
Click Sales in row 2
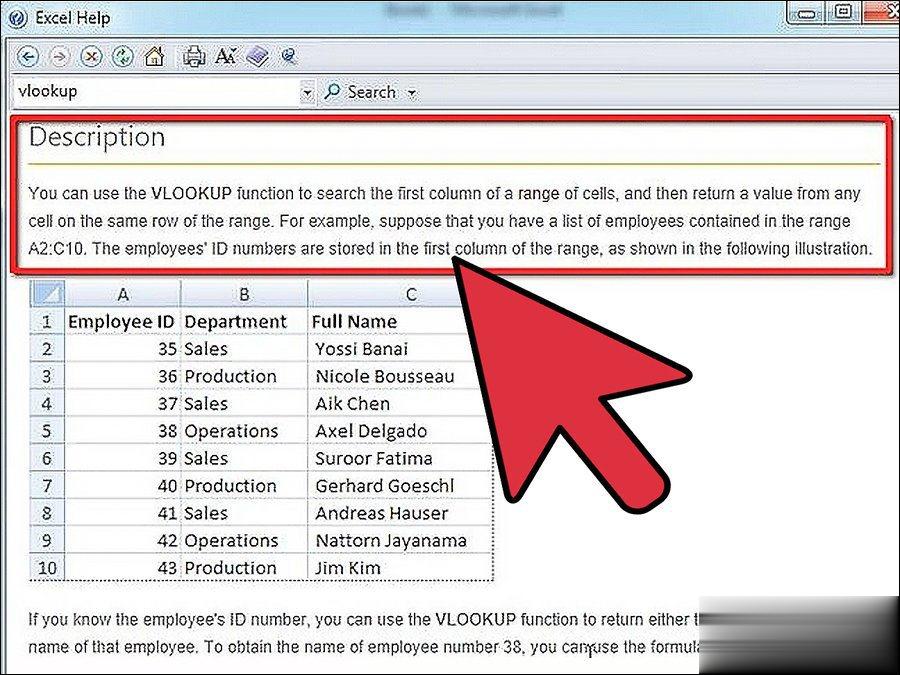point(244,349)
